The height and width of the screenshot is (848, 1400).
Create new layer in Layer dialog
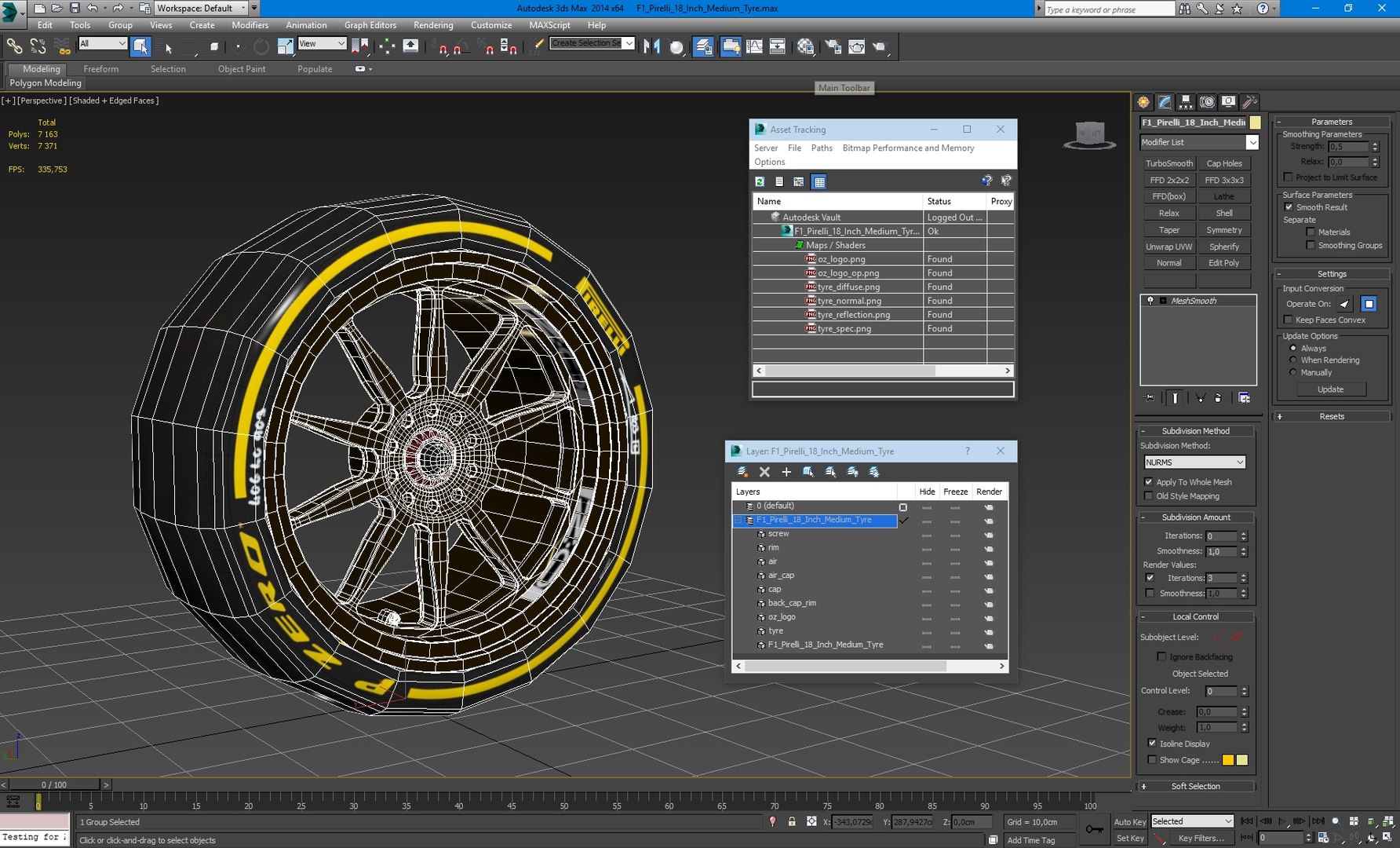coord(742,472)
